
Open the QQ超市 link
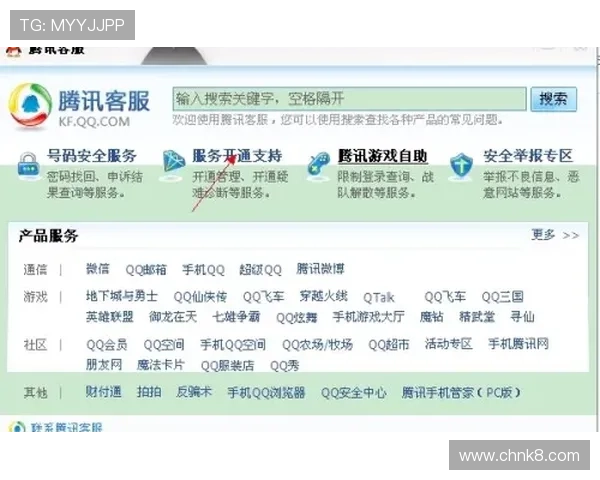389,345
